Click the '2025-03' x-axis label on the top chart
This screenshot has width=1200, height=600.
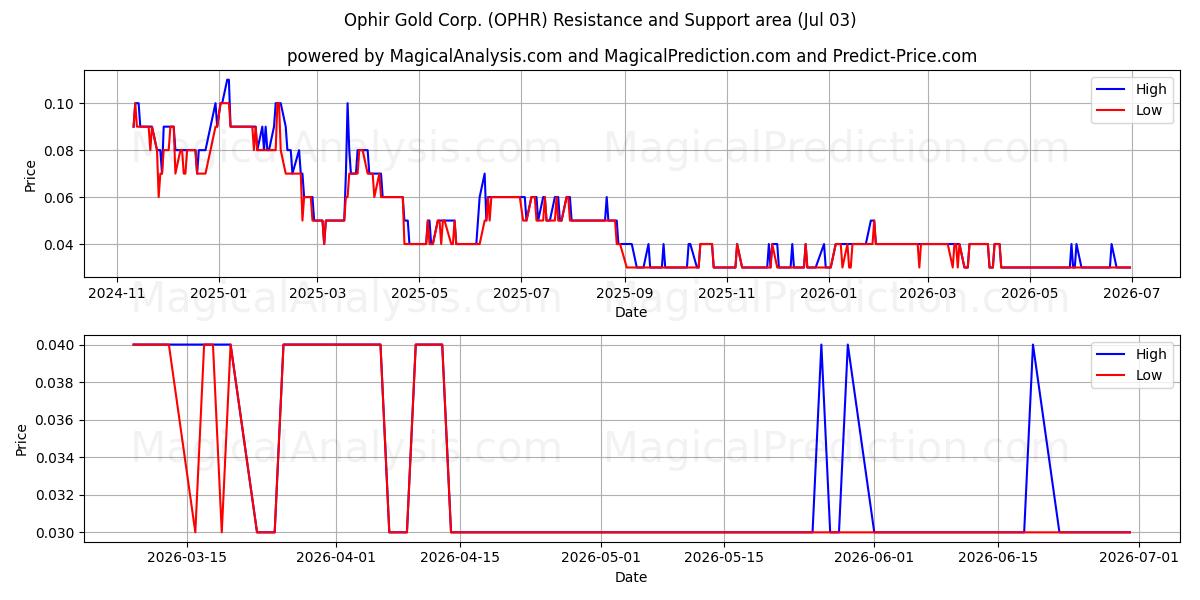coord(316,293)
